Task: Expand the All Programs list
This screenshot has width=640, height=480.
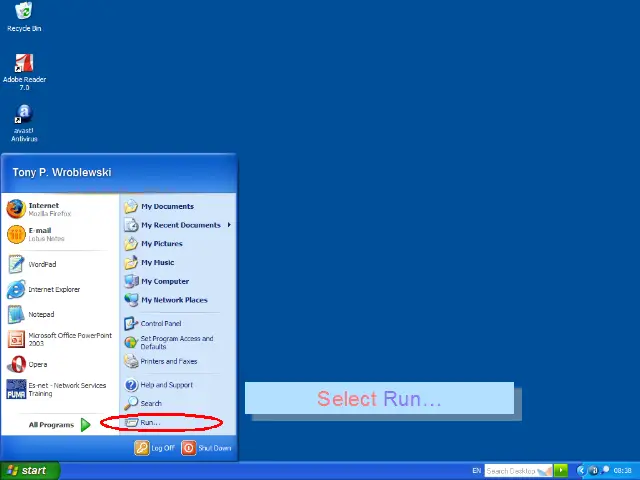Action: (59, 425)
